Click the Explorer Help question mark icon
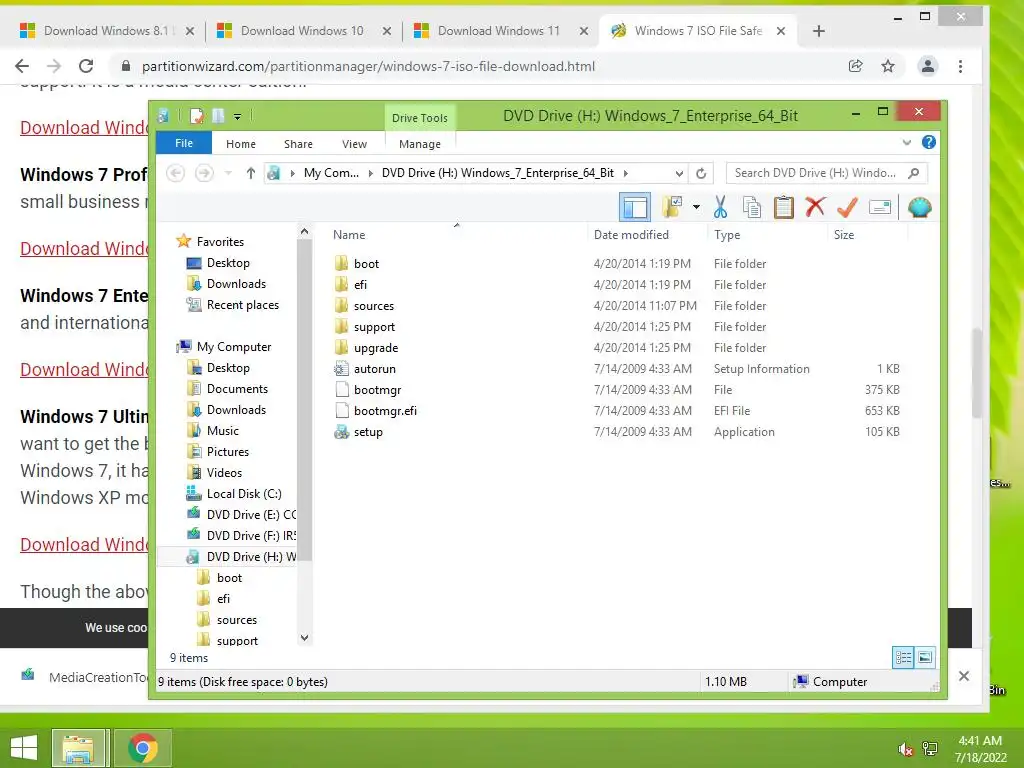This screenshot has height=768, width=1024. (x=928, y=142)
